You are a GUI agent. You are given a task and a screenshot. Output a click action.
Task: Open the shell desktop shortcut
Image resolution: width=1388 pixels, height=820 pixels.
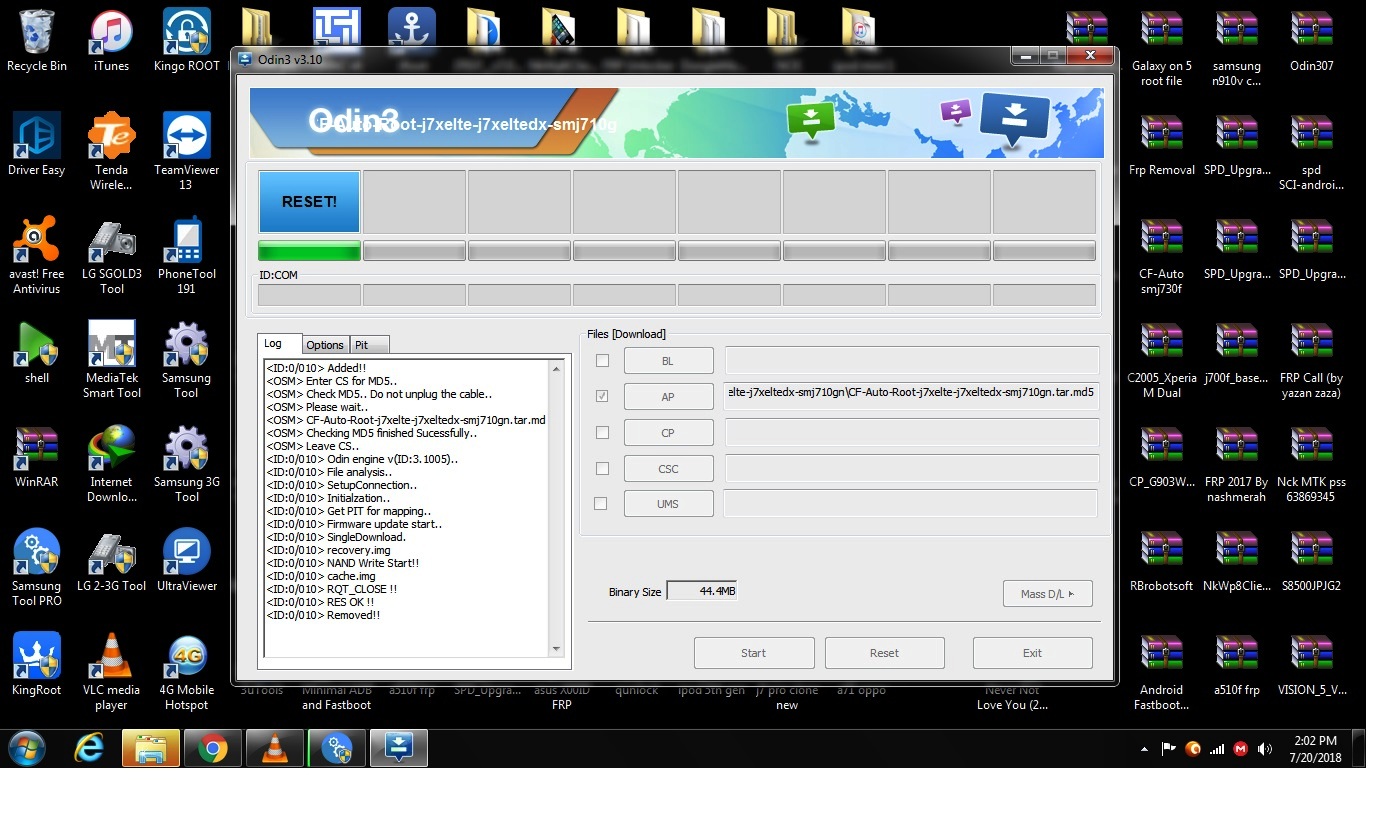pos(37,352)
